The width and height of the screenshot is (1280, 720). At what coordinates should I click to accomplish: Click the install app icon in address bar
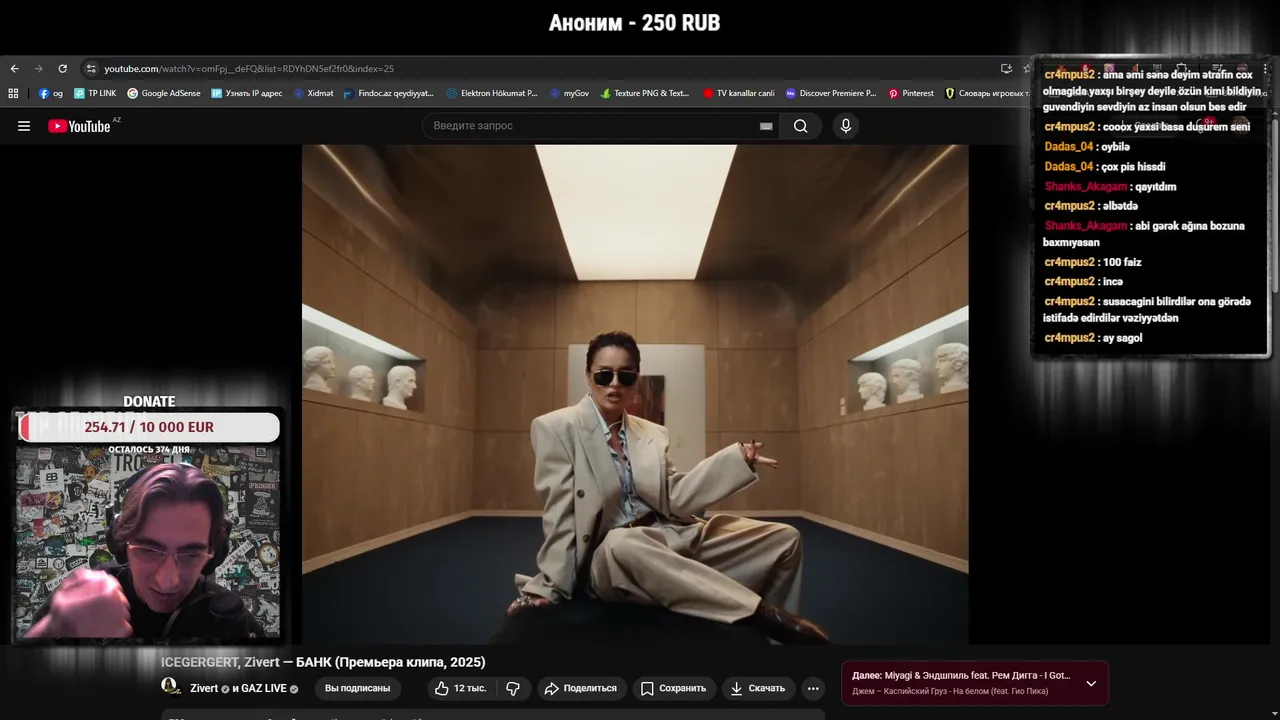coord(1006,69)
